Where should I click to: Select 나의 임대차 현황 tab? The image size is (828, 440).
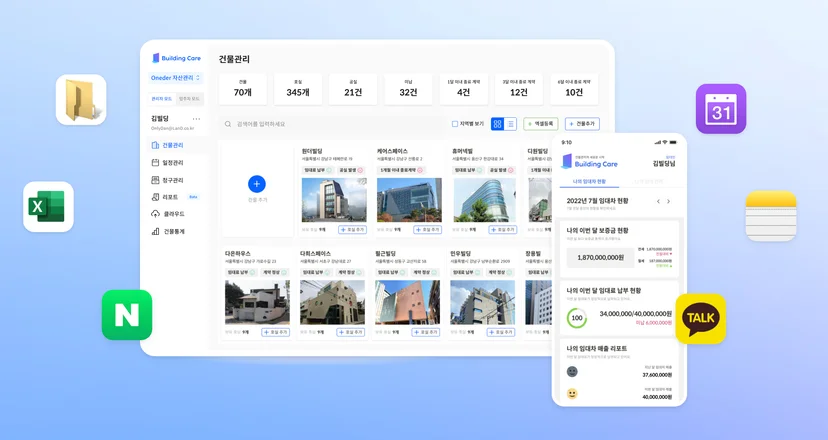click(589, 182)
